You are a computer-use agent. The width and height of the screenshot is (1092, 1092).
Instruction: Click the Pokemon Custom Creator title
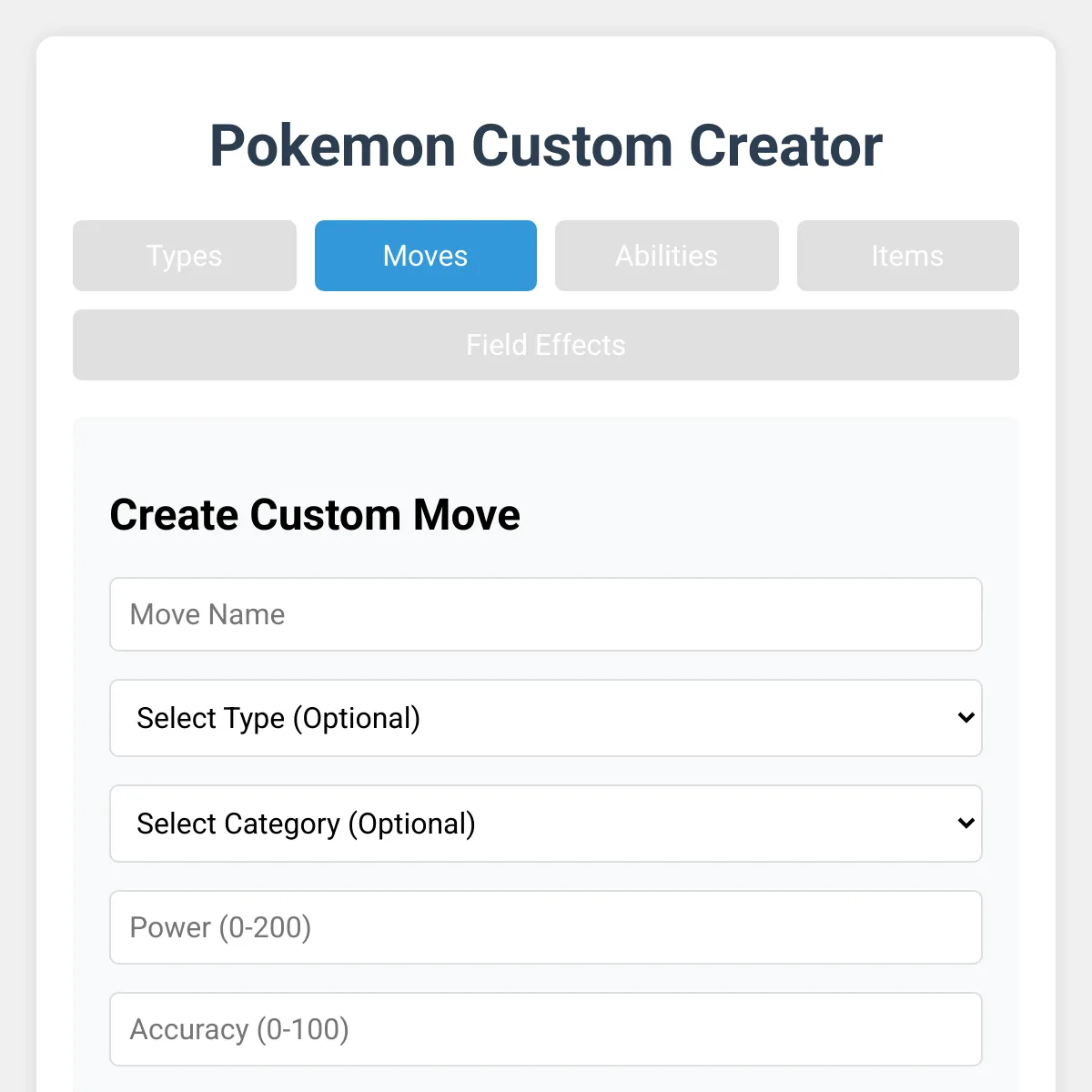point(546,147)
